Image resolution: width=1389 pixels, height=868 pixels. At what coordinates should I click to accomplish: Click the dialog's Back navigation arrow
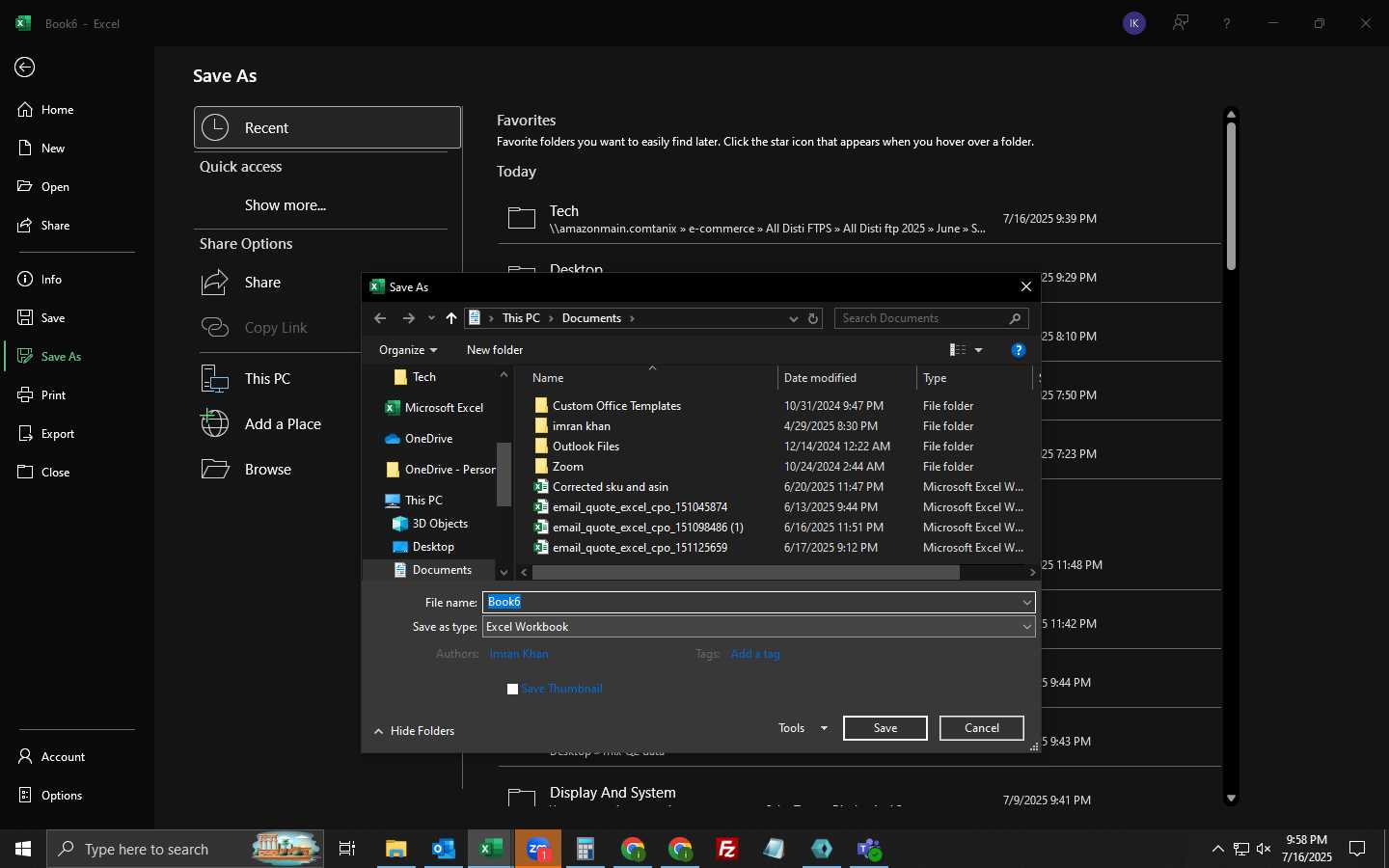380,318
